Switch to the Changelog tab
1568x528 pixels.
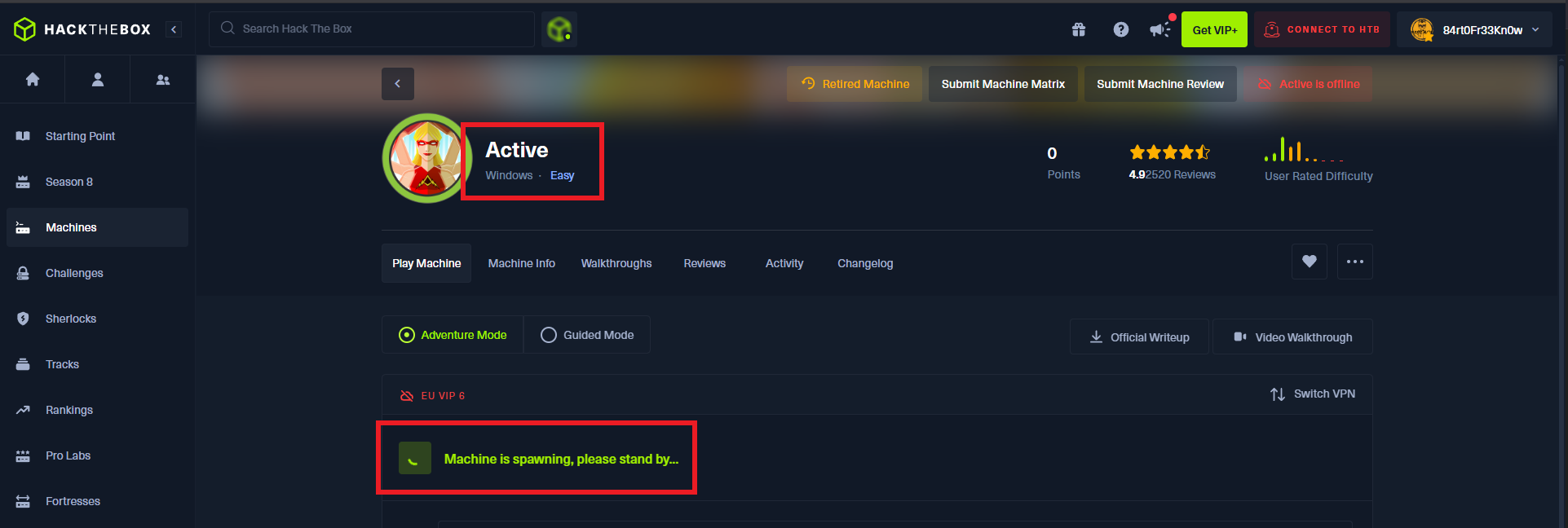pos(865,263)
